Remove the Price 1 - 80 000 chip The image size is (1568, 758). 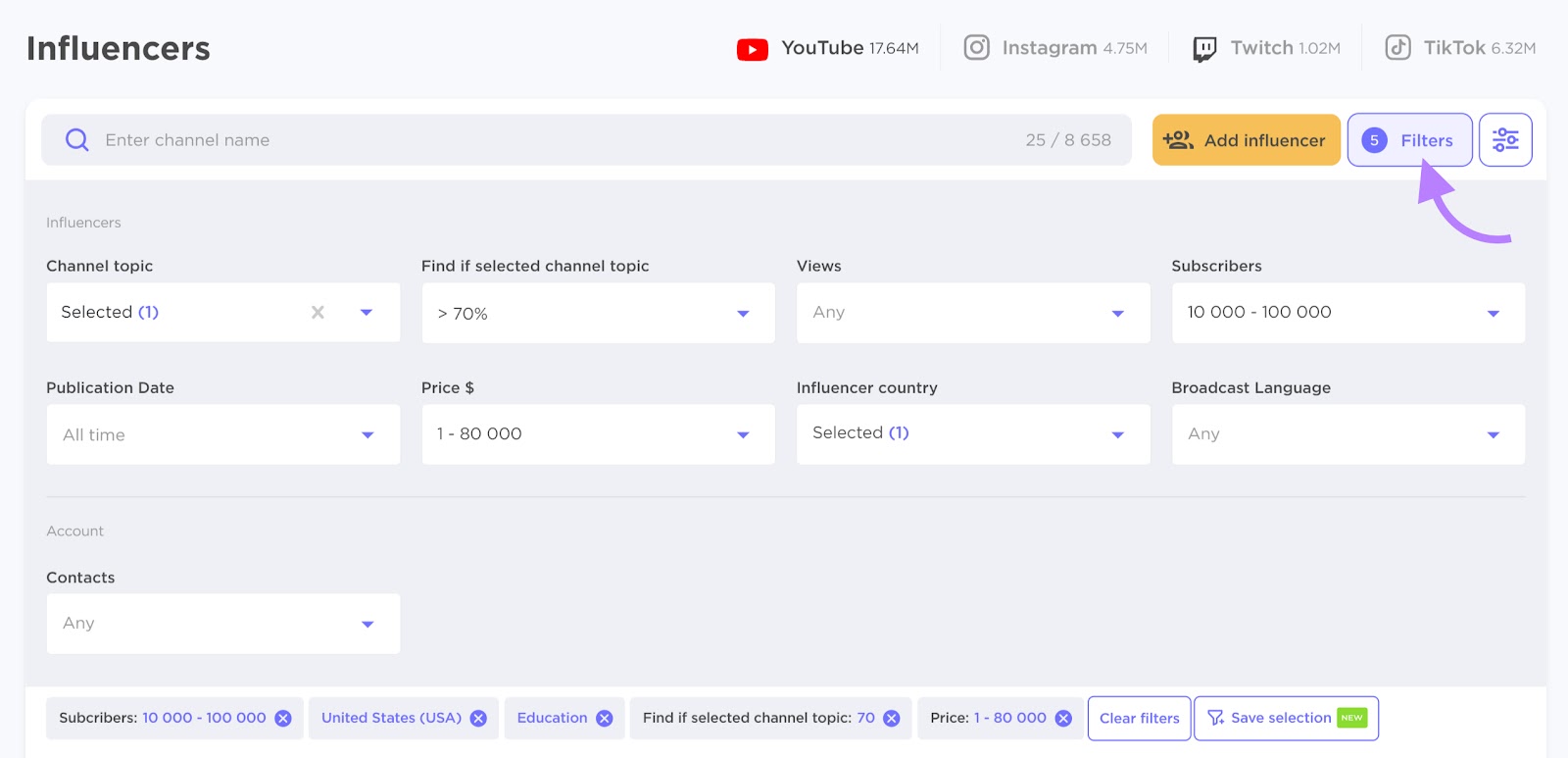1063,719
